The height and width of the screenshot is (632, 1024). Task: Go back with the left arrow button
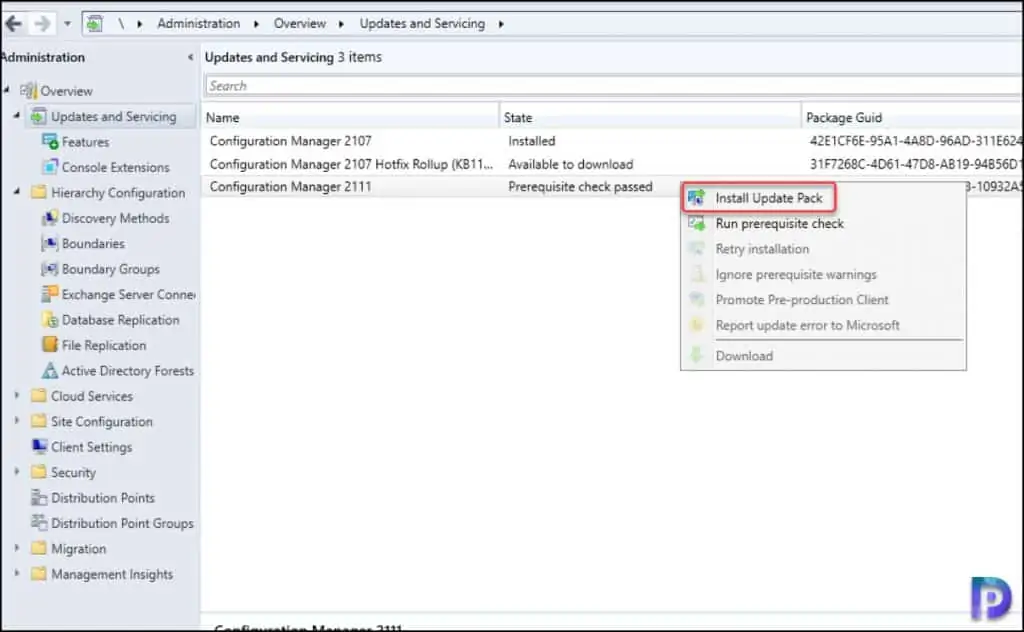tap(14, 24)
